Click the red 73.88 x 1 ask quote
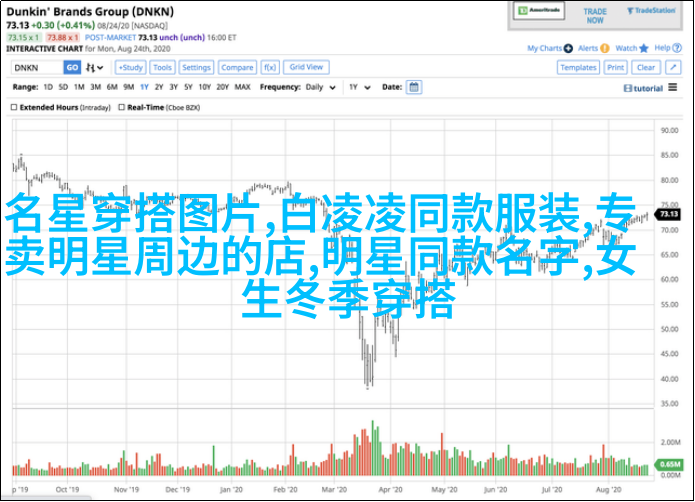 [x=63, y=38]
